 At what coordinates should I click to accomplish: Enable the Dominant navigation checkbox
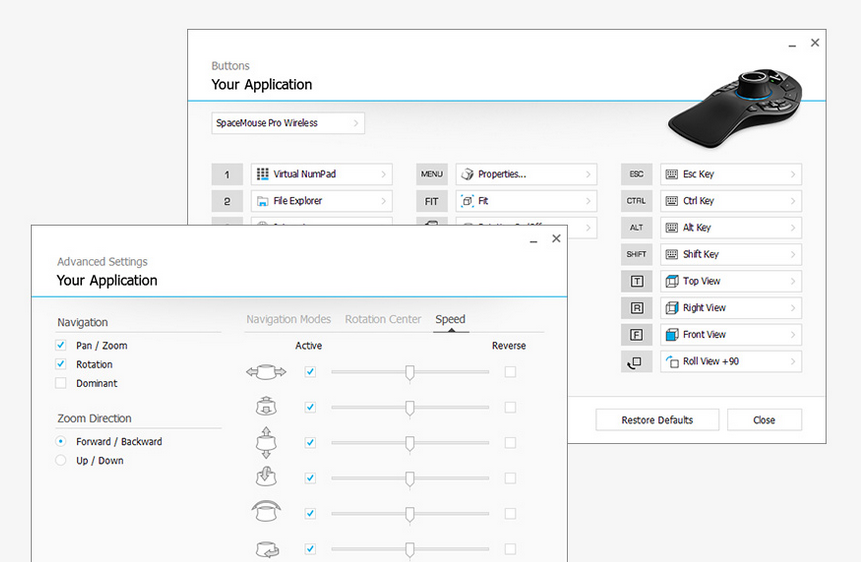(61, 383)
